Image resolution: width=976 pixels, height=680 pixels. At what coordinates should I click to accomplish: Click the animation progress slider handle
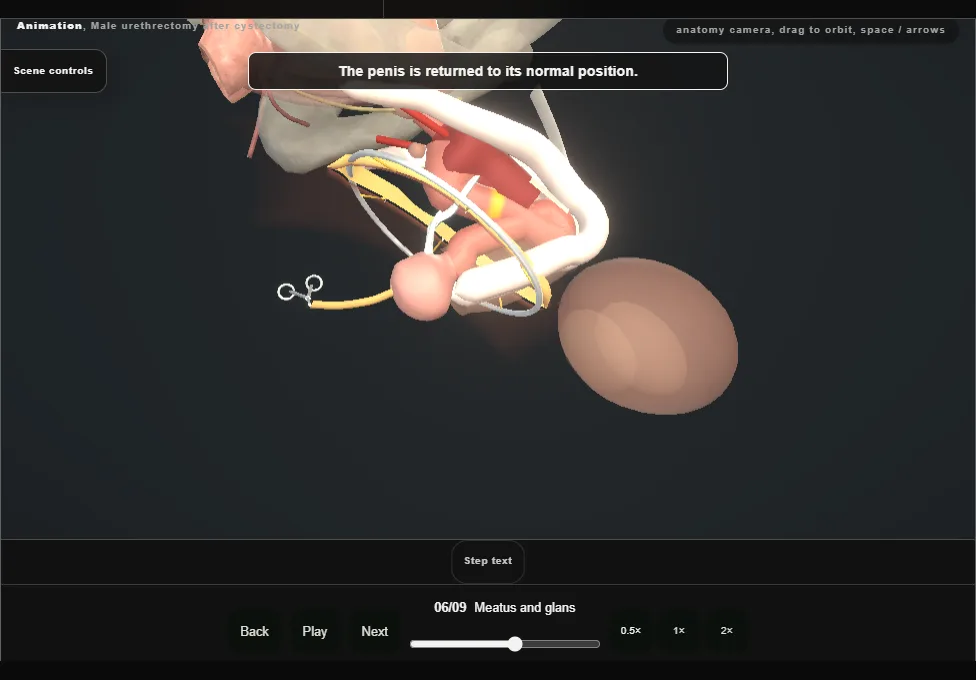[x=515, y=644]
